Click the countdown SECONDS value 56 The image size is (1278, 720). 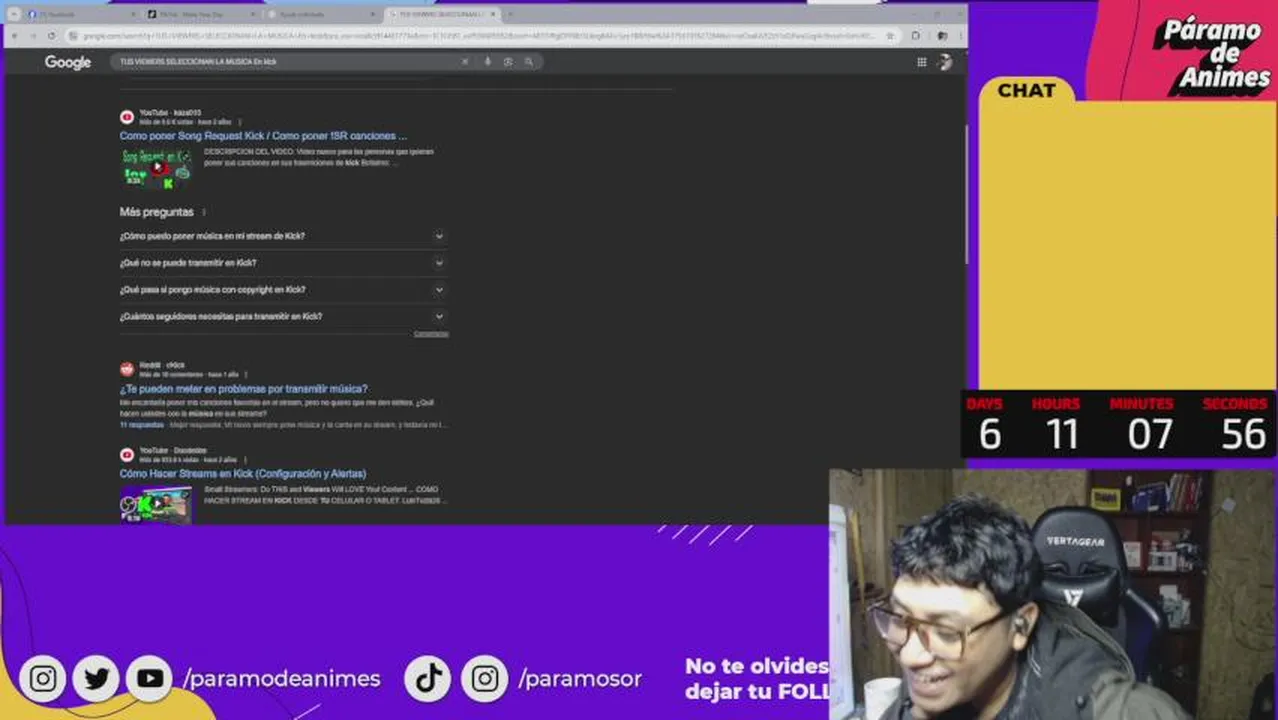pos(1243,435)
